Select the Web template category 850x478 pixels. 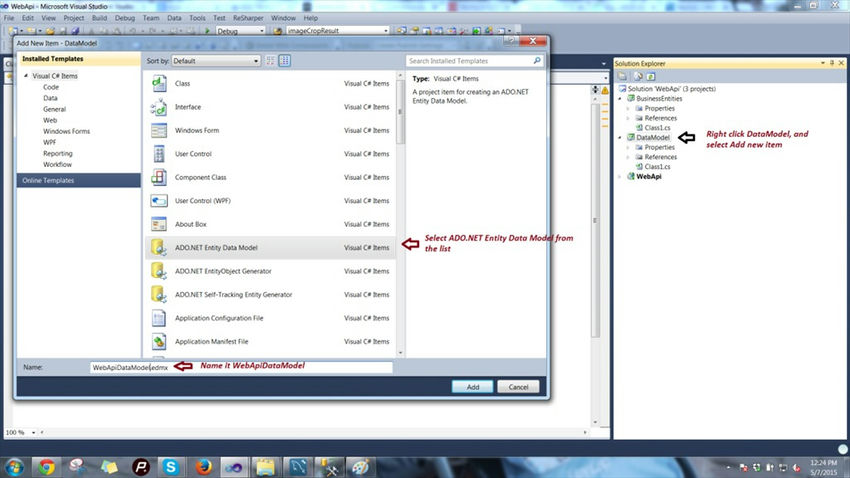[50, 120]
